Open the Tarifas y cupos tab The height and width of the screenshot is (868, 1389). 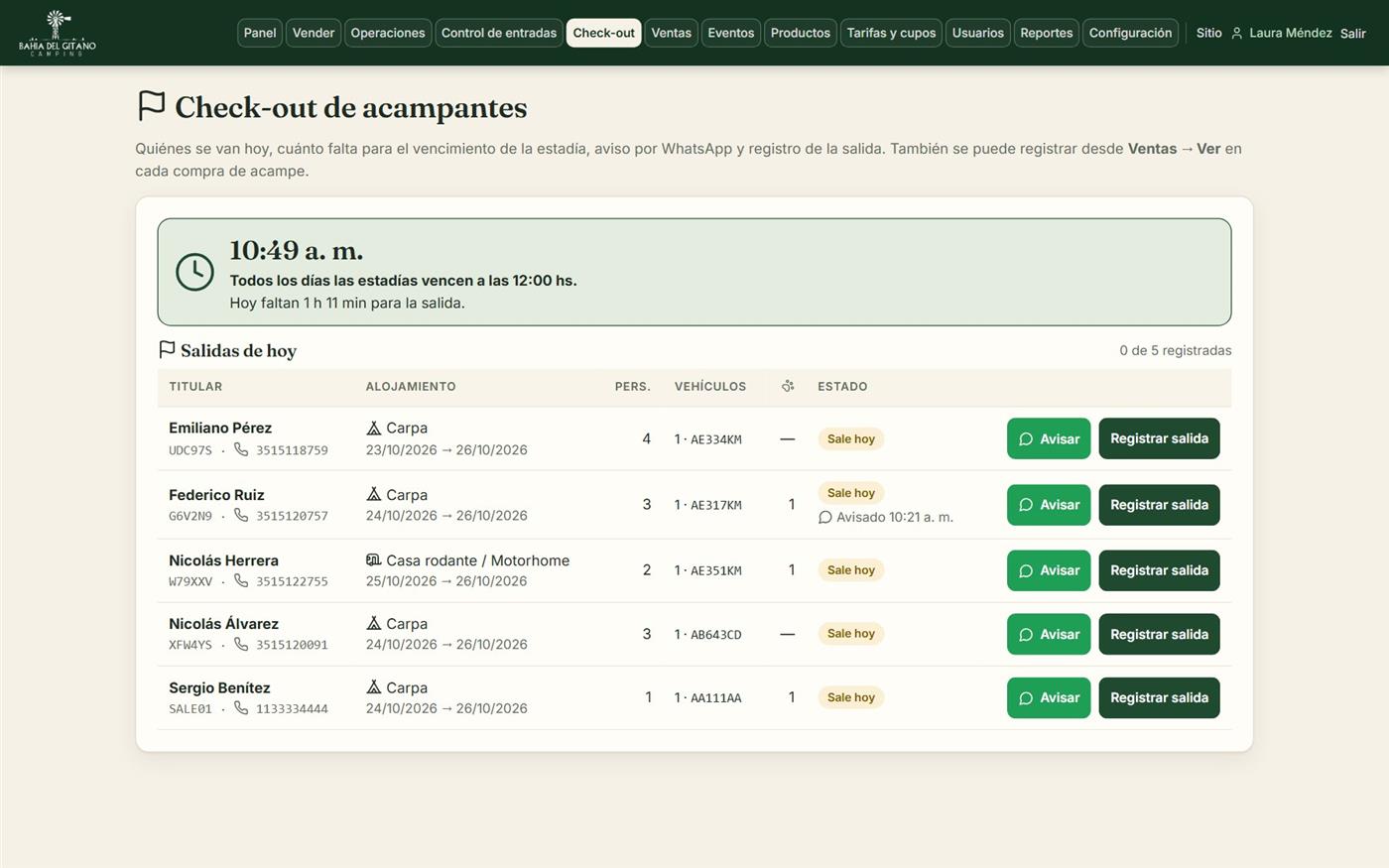891,33
